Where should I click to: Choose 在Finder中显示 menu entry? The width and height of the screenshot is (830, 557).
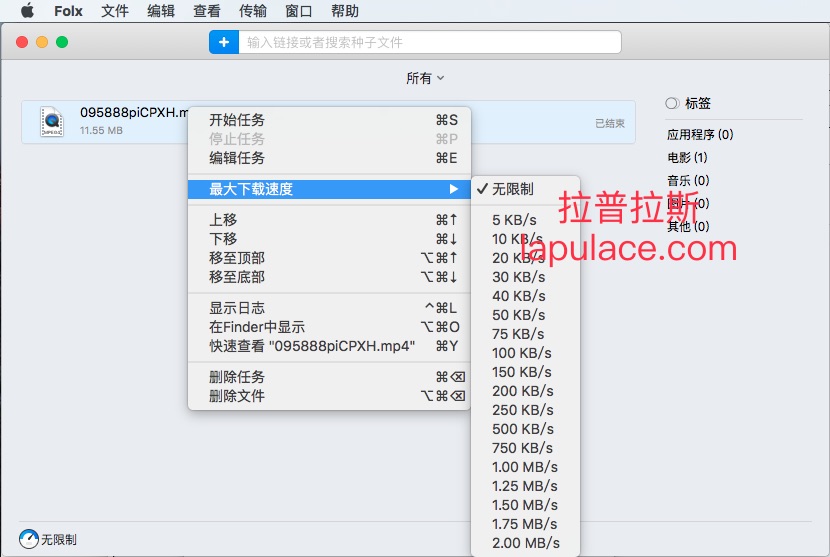[329, 327]
